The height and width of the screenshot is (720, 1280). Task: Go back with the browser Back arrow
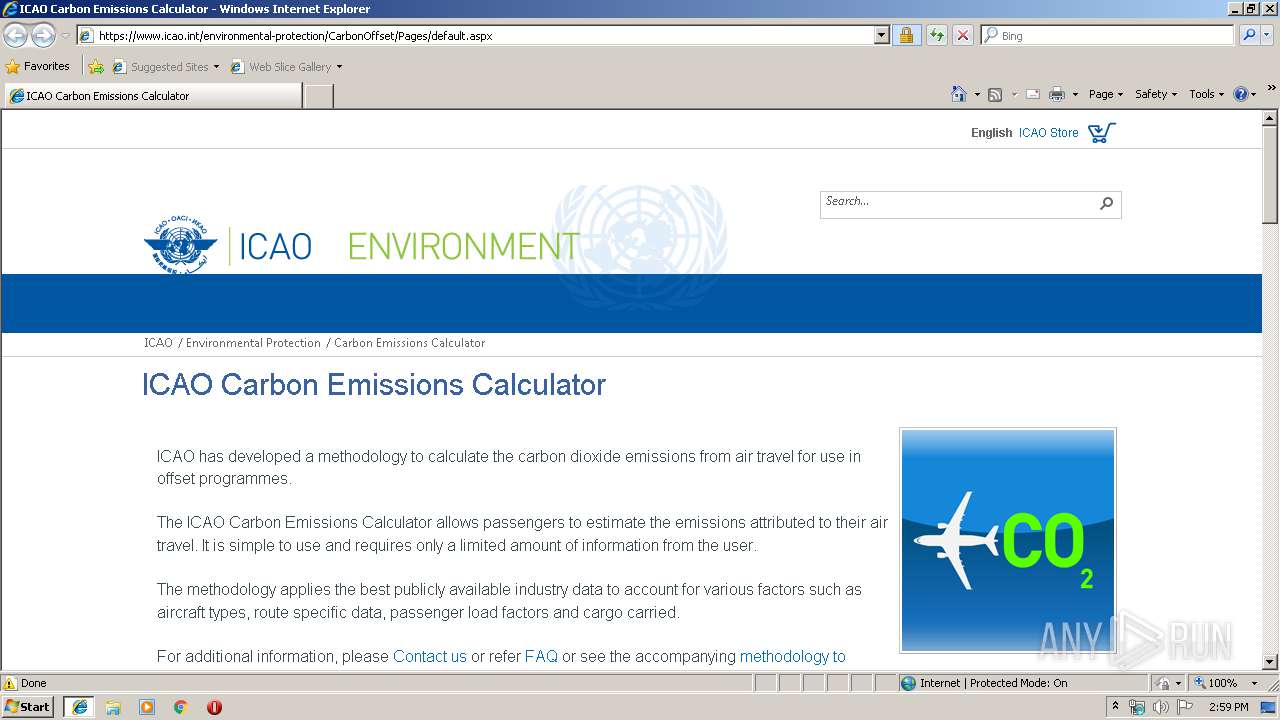pyautogui.click(x=16, y=36)
